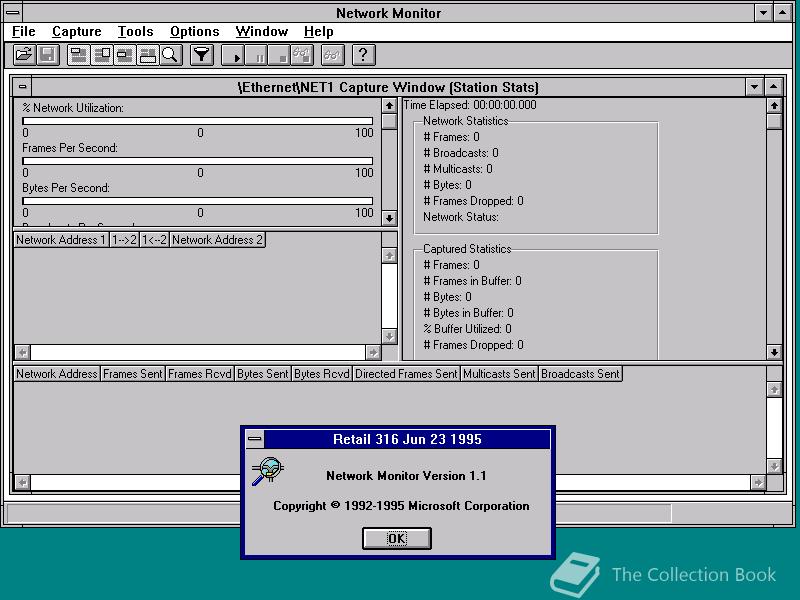Viewport: 800px width, 600px height.
Task: Click the Frames Rcvd column header
Action: [199, 374]
